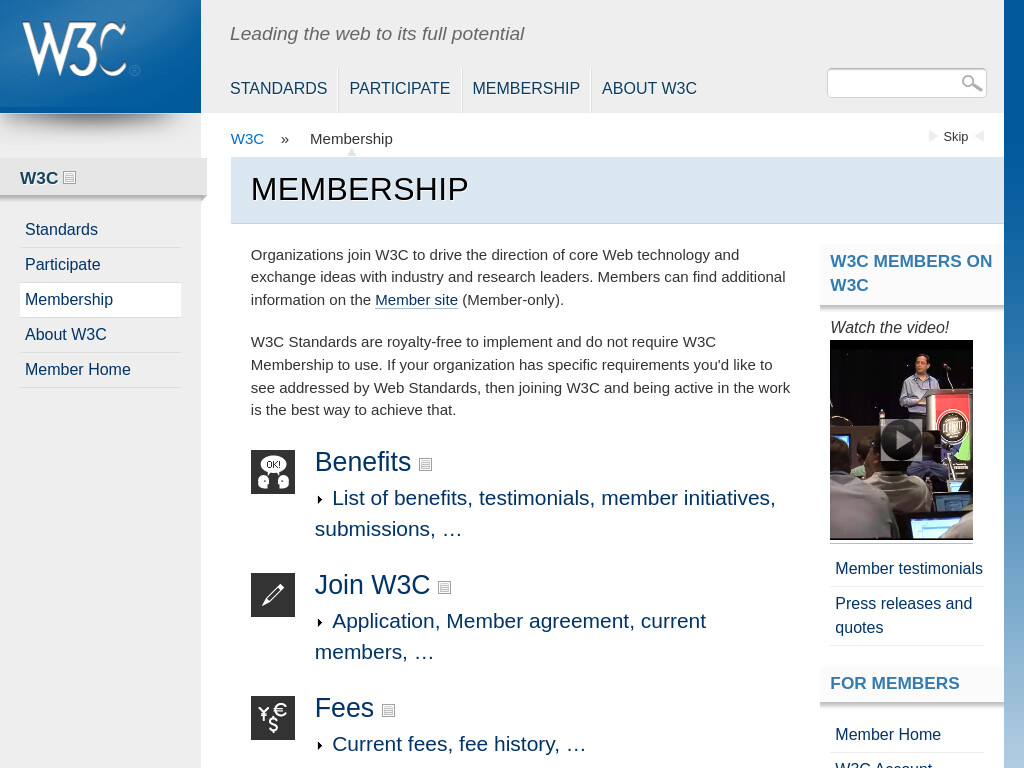Expand Current fees, fee history arrow
Viewport: 1024px width, 768px height.
pos(320,745)
